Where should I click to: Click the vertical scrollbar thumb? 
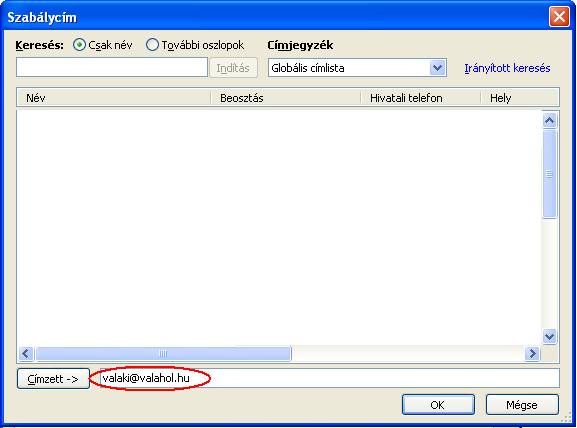[x=549, y=174]
